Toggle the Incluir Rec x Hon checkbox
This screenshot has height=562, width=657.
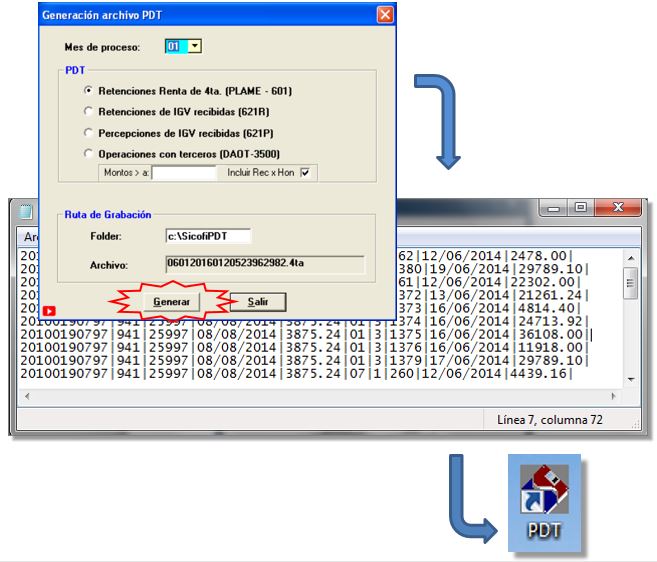click(305, 172)
